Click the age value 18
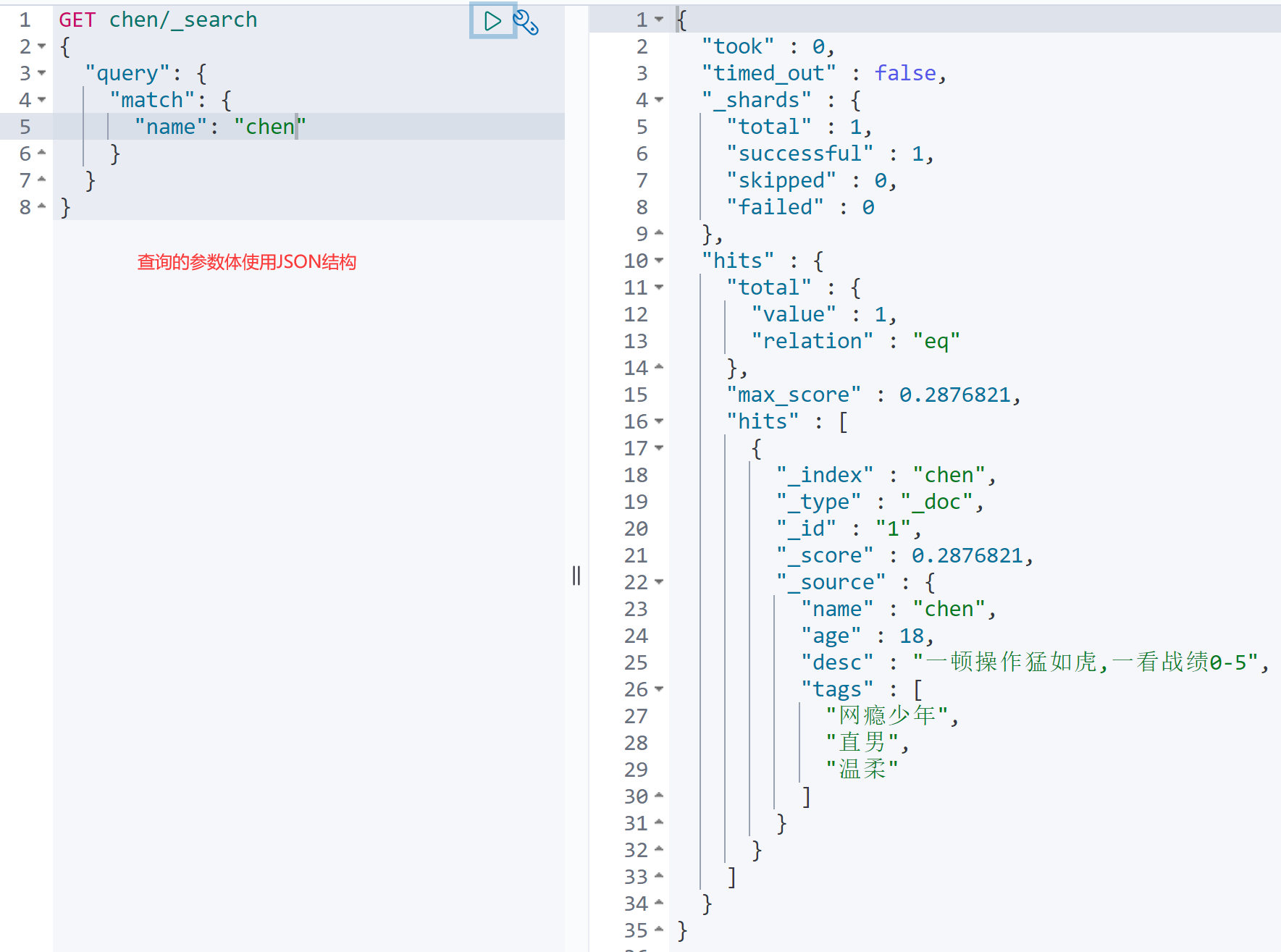The height and width of the screenshot is (952, 1281). click(912, 636)
